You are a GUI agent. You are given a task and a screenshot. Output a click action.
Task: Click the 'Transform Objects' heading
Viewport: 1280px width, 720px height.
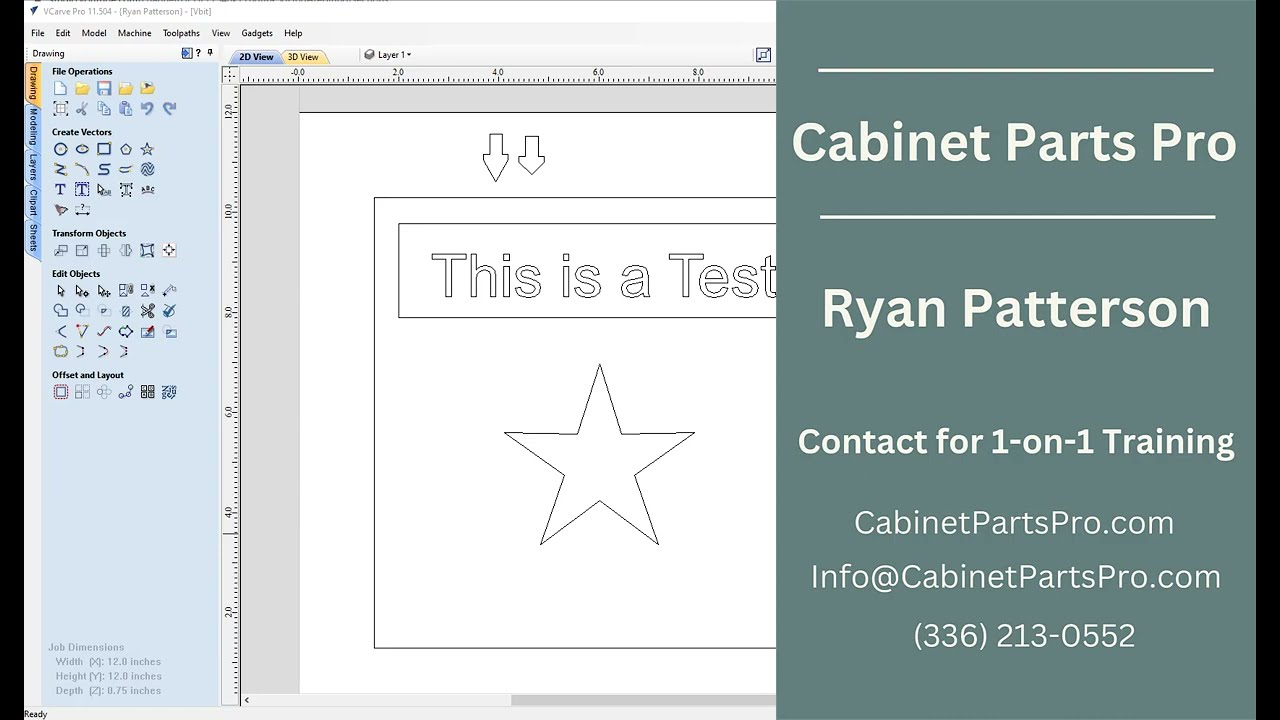(x=89, y=233)
